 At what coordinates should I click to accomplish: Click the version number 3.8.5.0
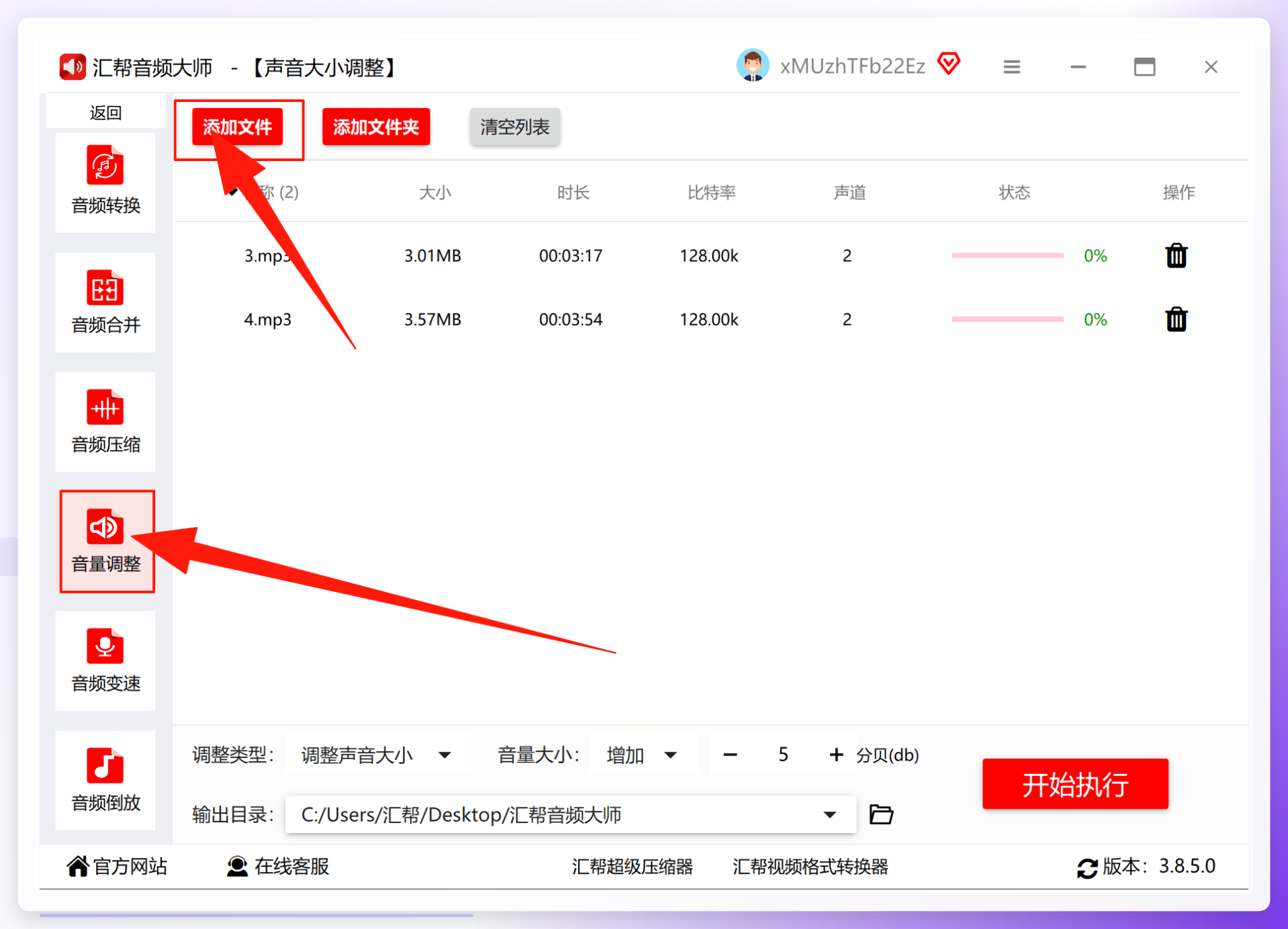(1187, 867)
